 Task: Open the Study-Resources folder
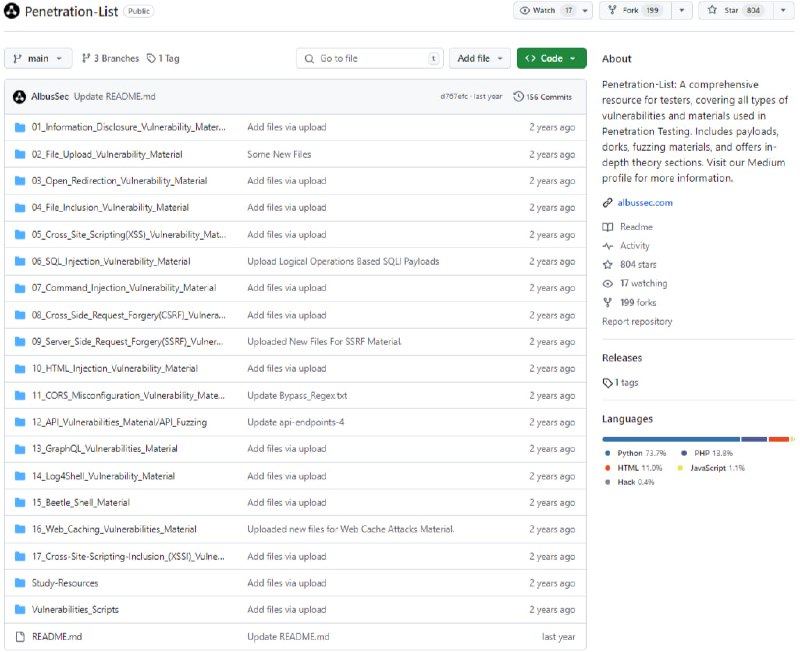coord(65,583)
